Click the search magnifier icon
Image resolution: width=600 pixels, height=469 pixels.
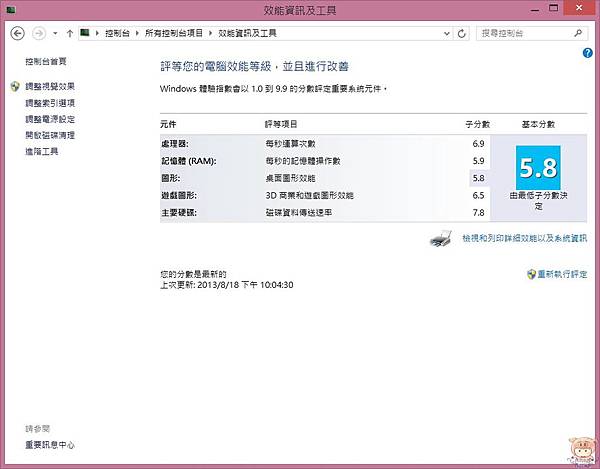point(578,33)
